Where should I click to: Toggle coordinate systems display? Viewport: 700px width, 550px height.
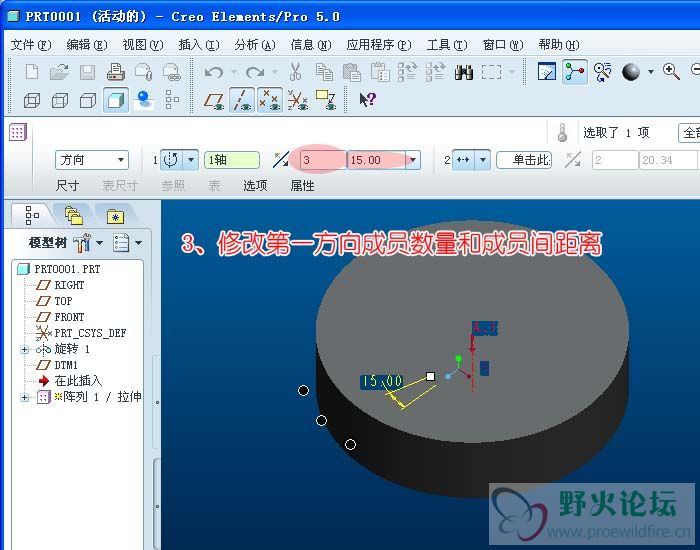pos(297,100)
